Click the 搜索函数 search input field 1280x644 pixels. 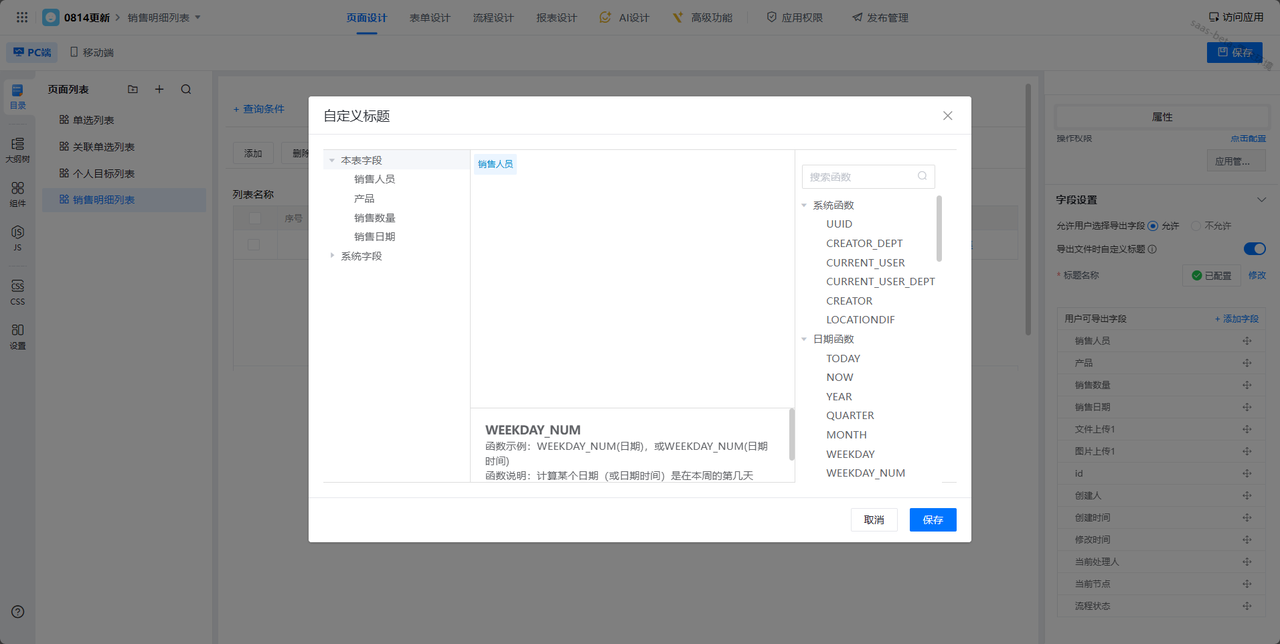pos(860,177)
